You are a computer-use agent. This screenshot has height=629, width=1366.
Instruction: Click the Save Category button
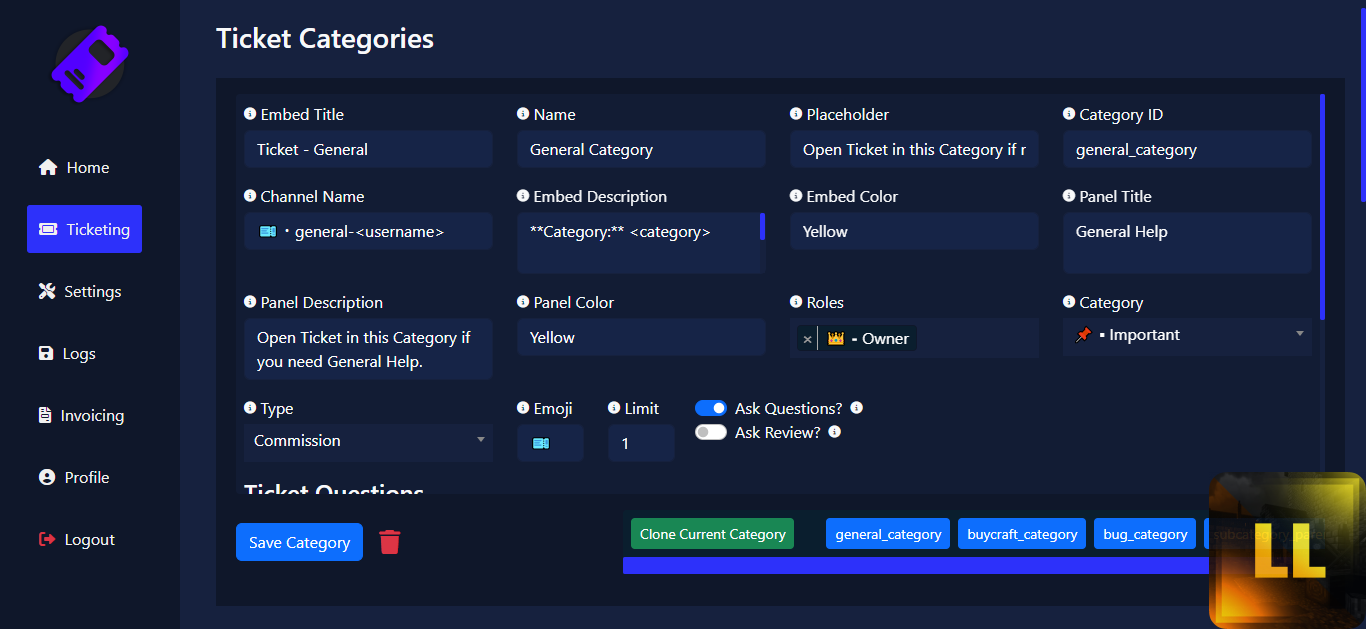[299, 542]
